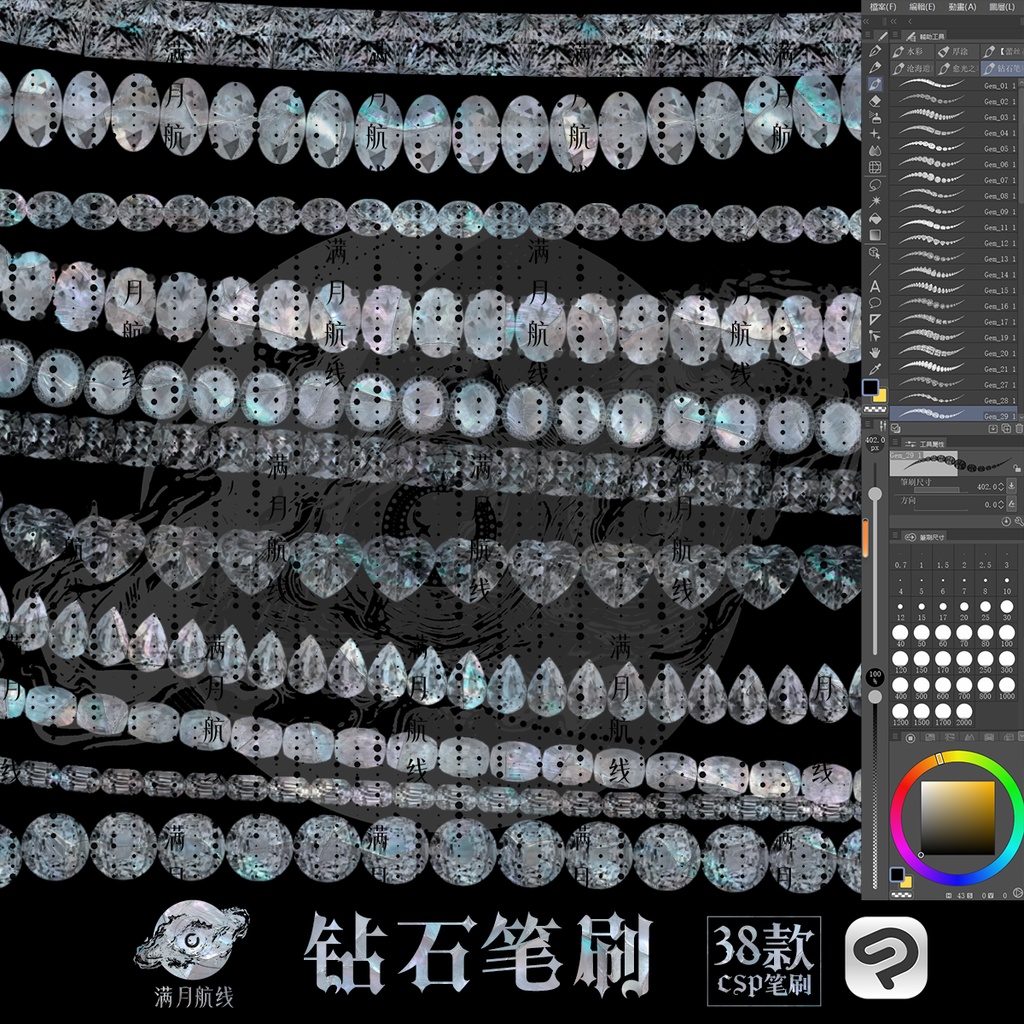Delete the selected sub tool via trash button

click(1019, 429)
